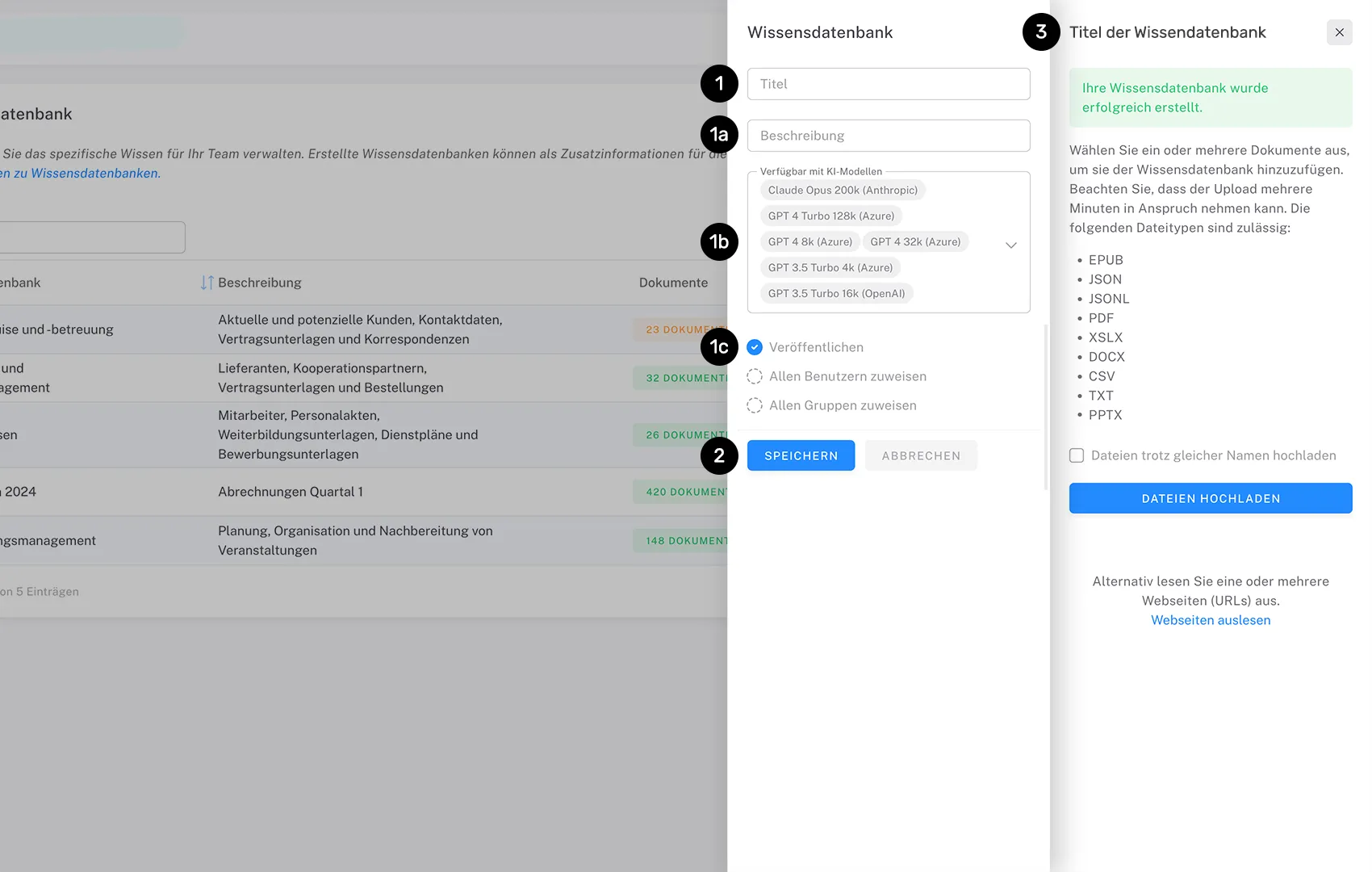Open the Webseiten auslesen link
Screen dimensions: 1372x872
tap(1210, 620)
